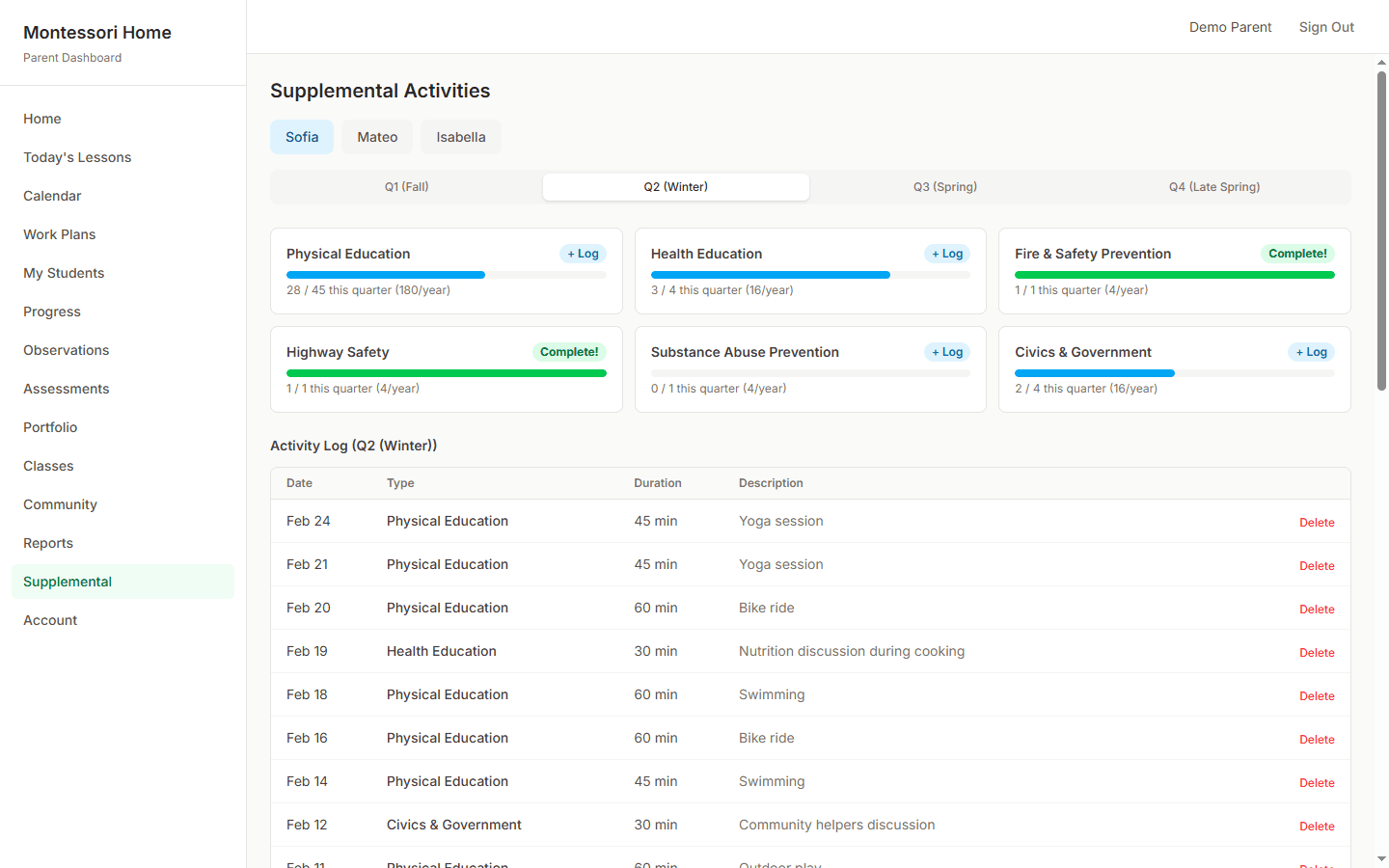Log a Health Education activity
1389x868 pixels.
pos(946,253)
